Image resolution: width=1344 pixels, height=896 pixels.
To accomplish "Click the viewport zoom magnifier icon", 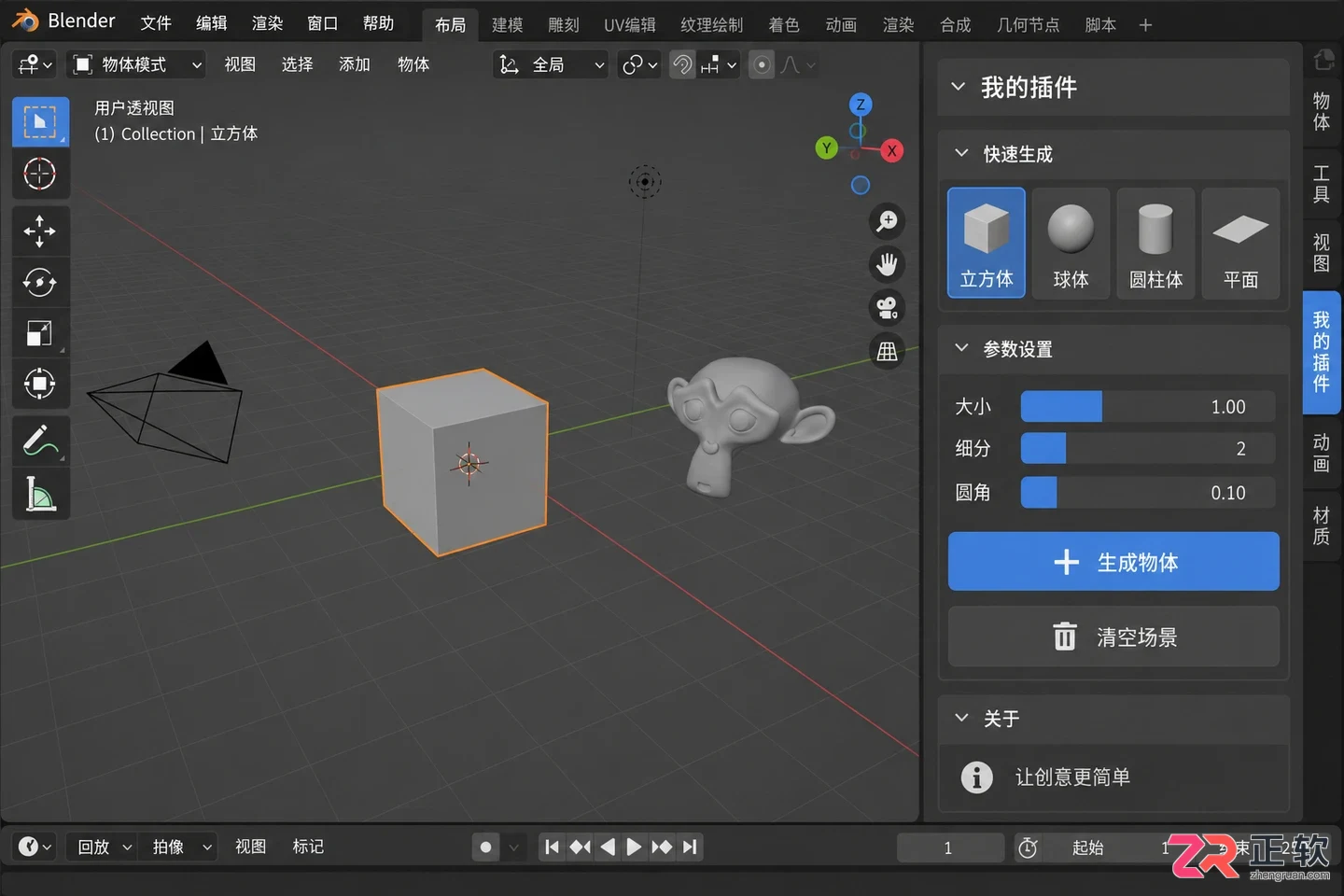I will (x=887, y=221).
